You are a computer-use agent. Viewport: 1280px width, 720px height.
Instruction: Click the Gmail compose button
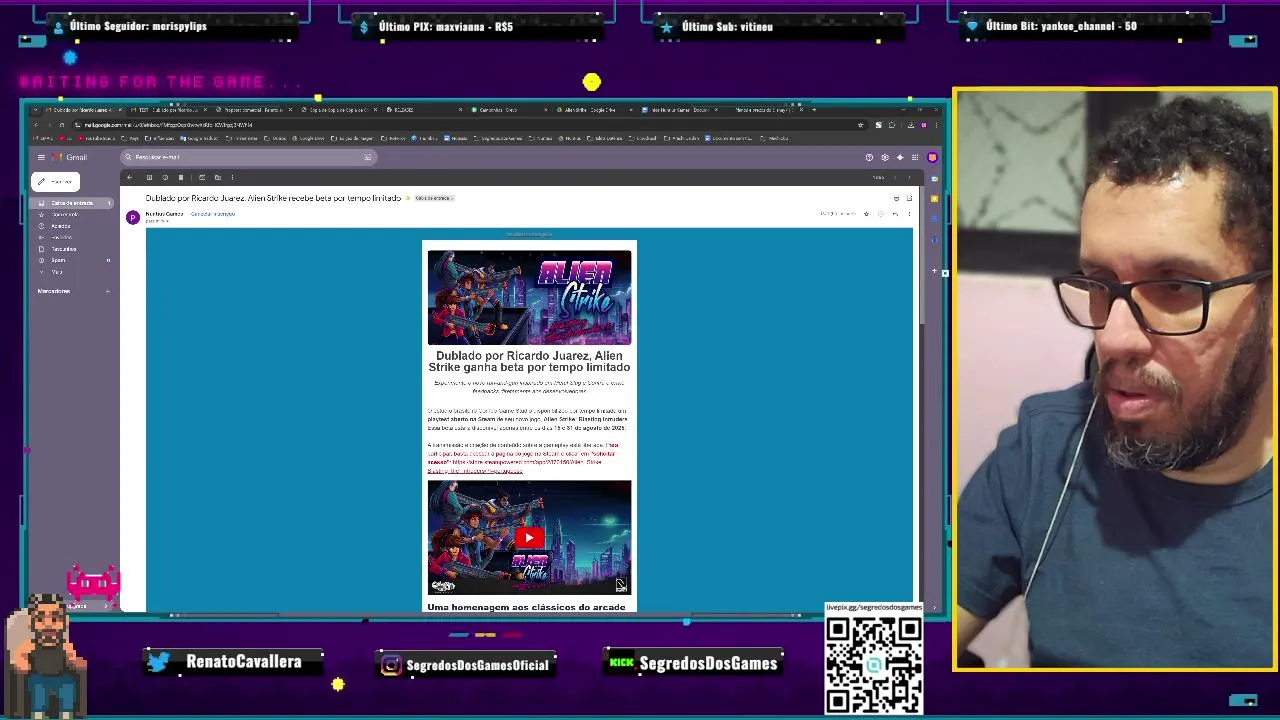pos(56,181)
